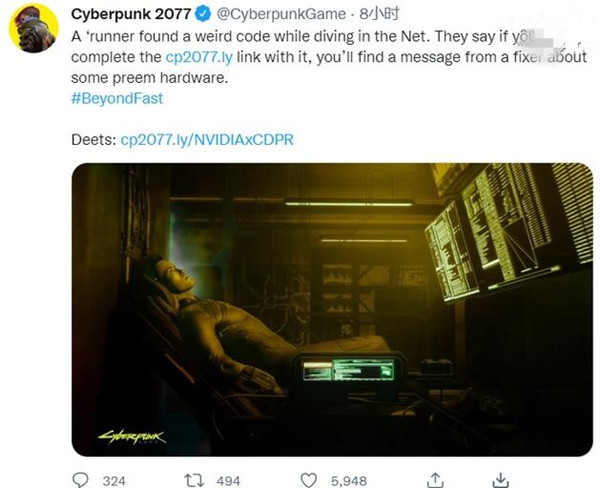Viewport: 600px width, 488px height.
Task: Open the Cyberpunk 2077 profile avatar
Action: 34,28
